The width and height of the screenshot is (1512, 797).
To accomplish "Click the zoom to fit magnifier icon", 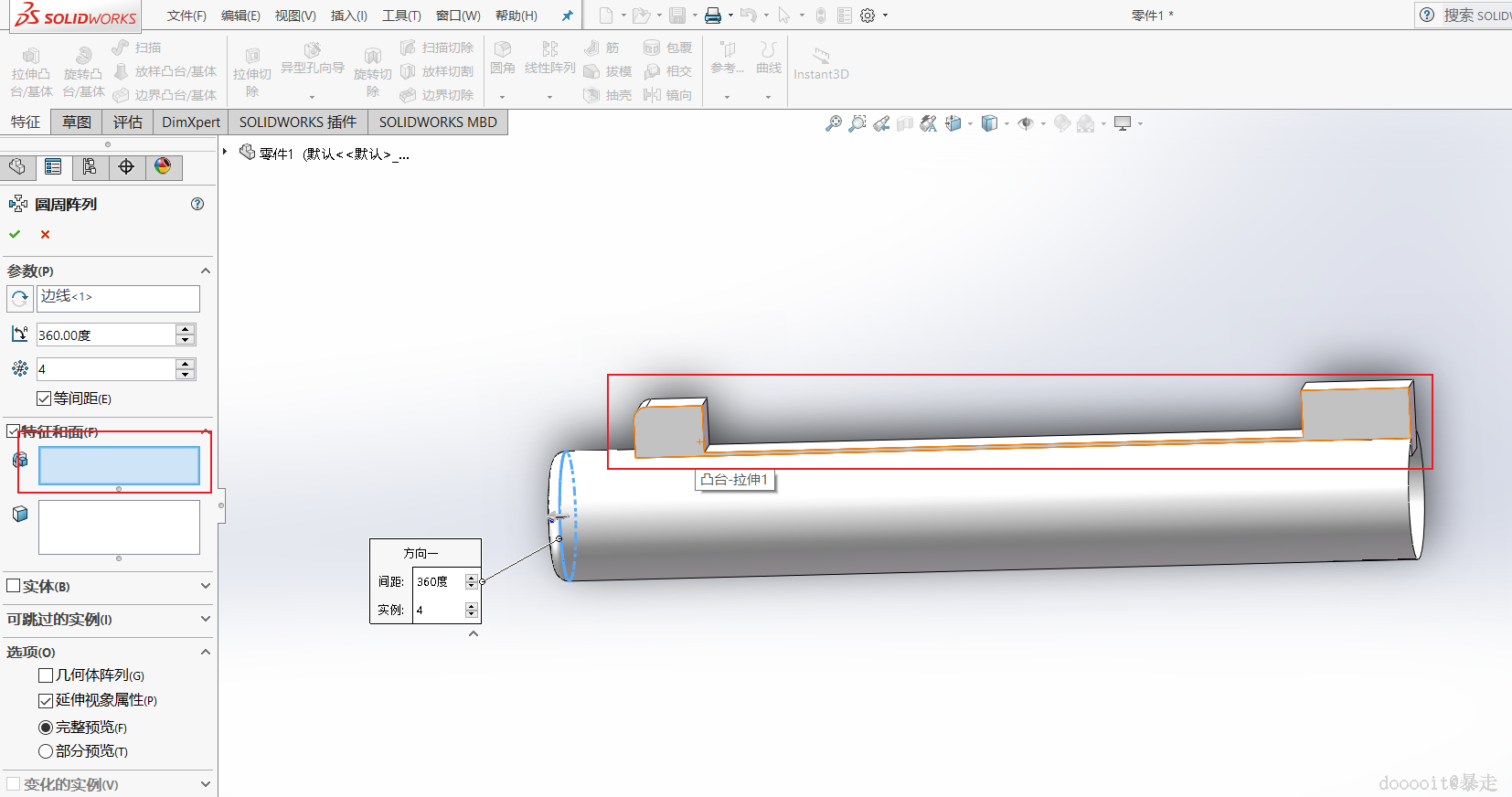I will [x=833, y=123].
